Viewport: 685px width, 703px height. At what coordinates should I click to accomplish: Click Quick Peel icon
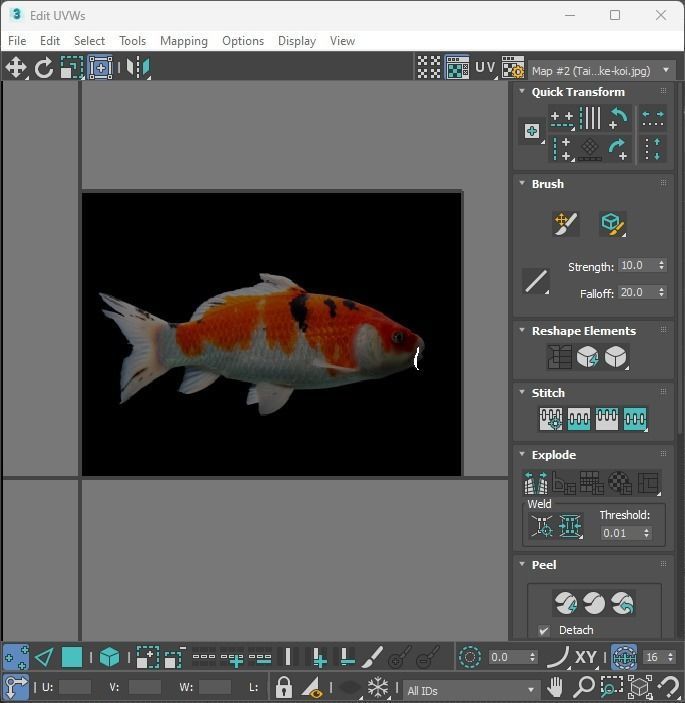(566, 603)
